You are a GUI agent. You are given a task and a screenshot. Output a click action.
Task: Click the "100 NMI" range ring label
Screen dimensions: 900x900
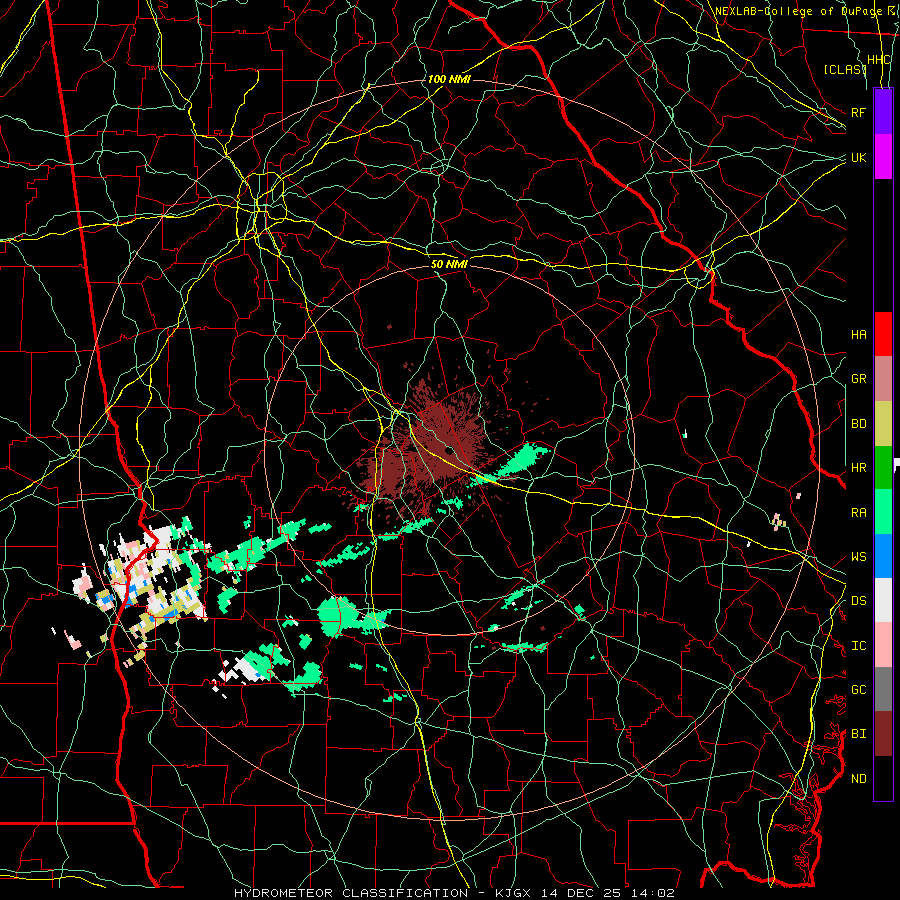point(449,79)
